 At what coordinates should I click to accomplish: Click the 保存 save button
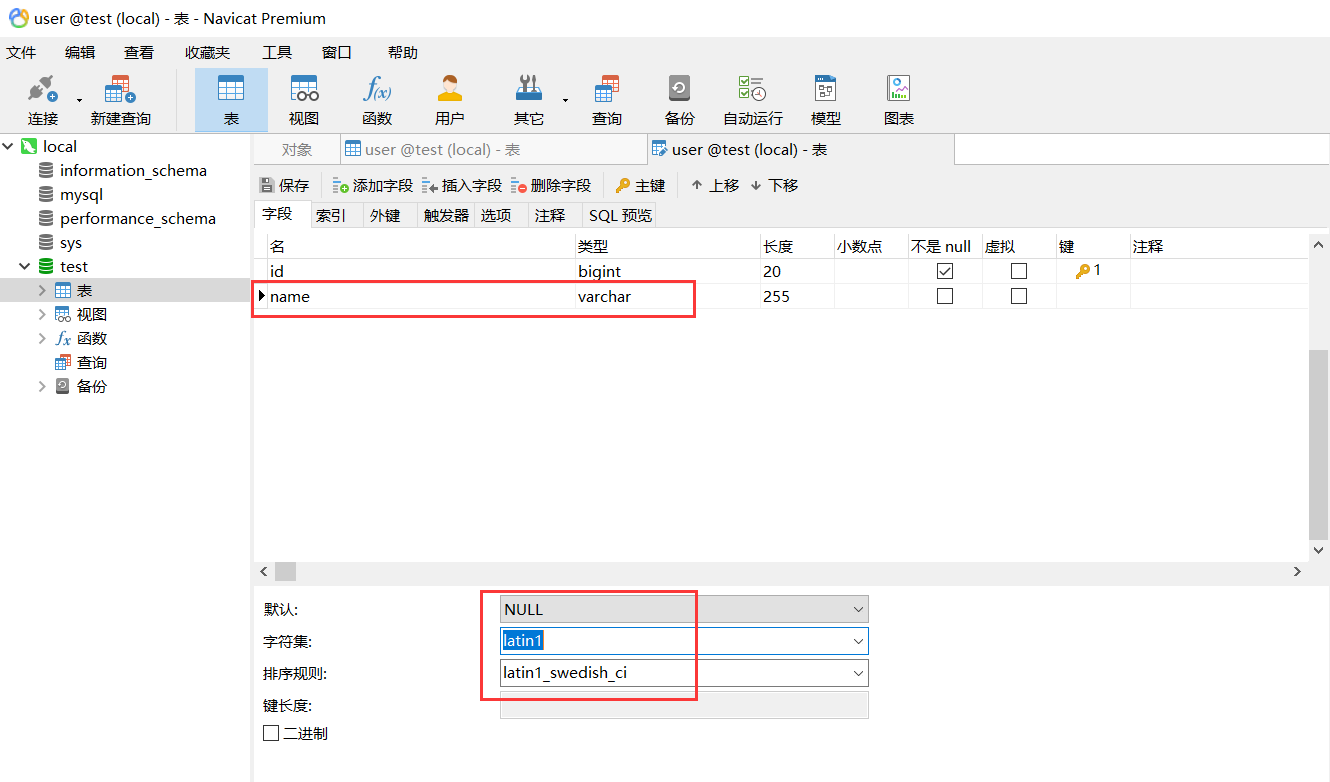coord(285,185)
